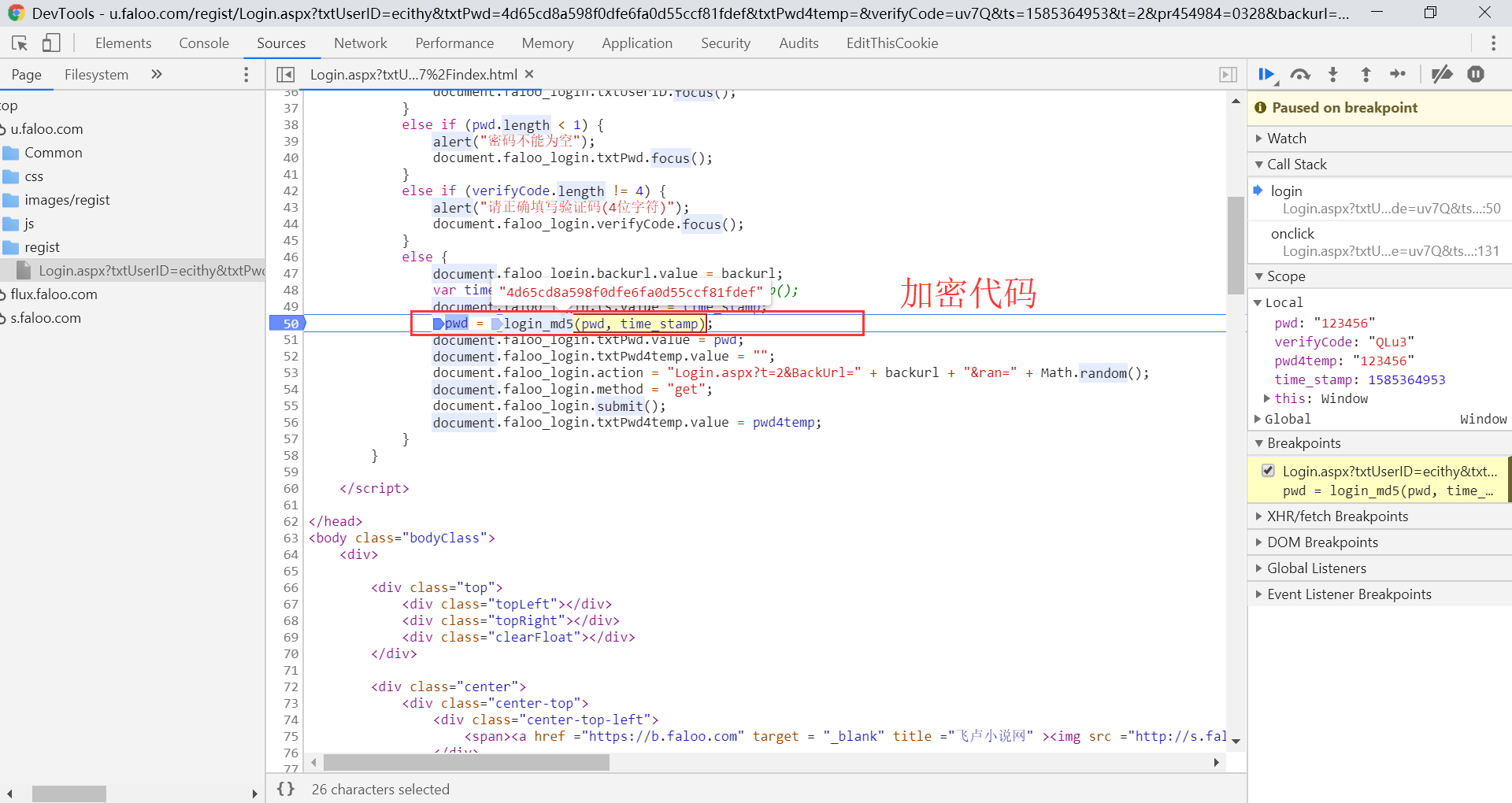Screen dimensions: 1512x803
Task: Open the regist folder
Action: click(42, 247)
